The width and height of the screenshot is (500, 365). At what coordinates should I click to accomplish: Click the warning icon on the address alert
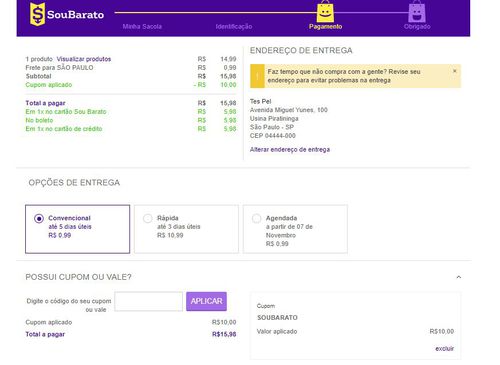257,76
